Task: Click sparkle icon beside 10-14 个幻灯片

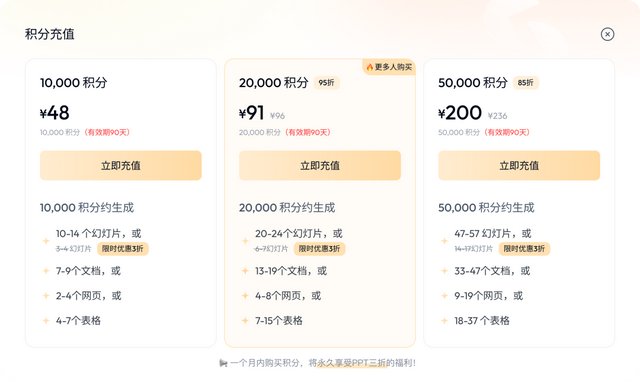Action: tap(46, 241)
